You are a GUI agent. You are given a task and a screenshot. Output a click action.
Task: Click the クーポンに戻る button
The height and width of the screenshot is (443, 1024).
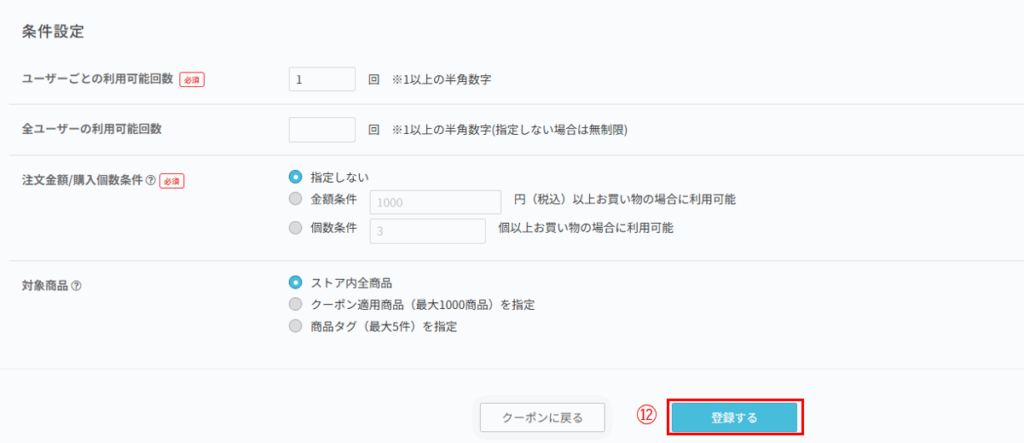point(542,417)
